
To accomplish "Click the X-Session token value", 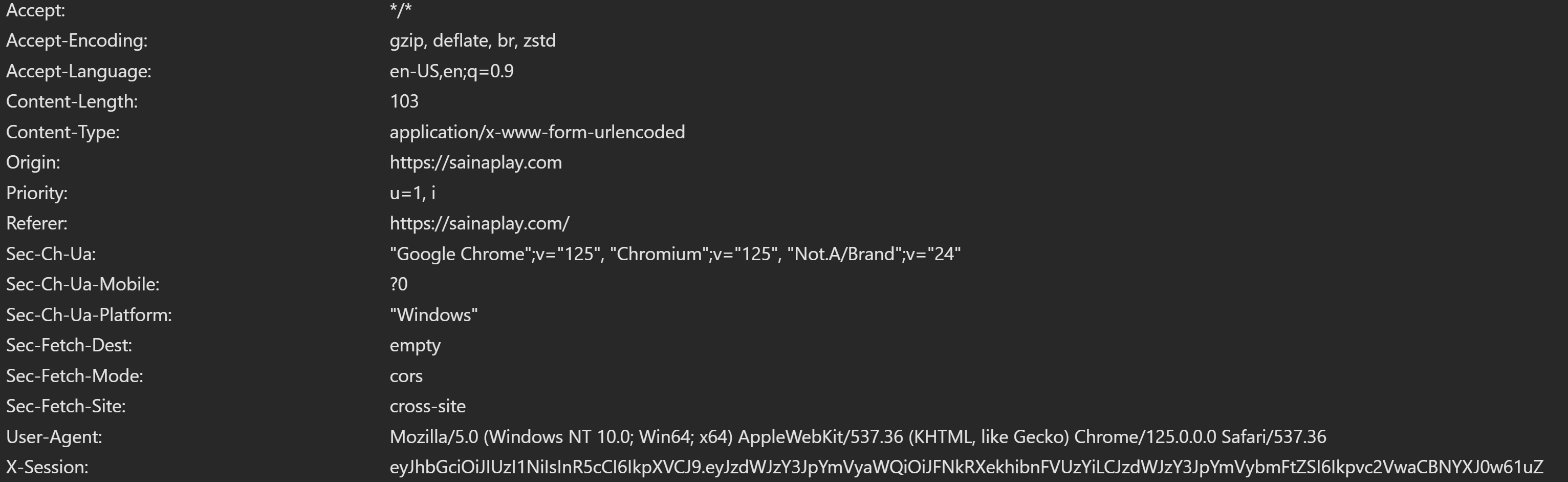I will pyautogui.click(x=966, y=467).
